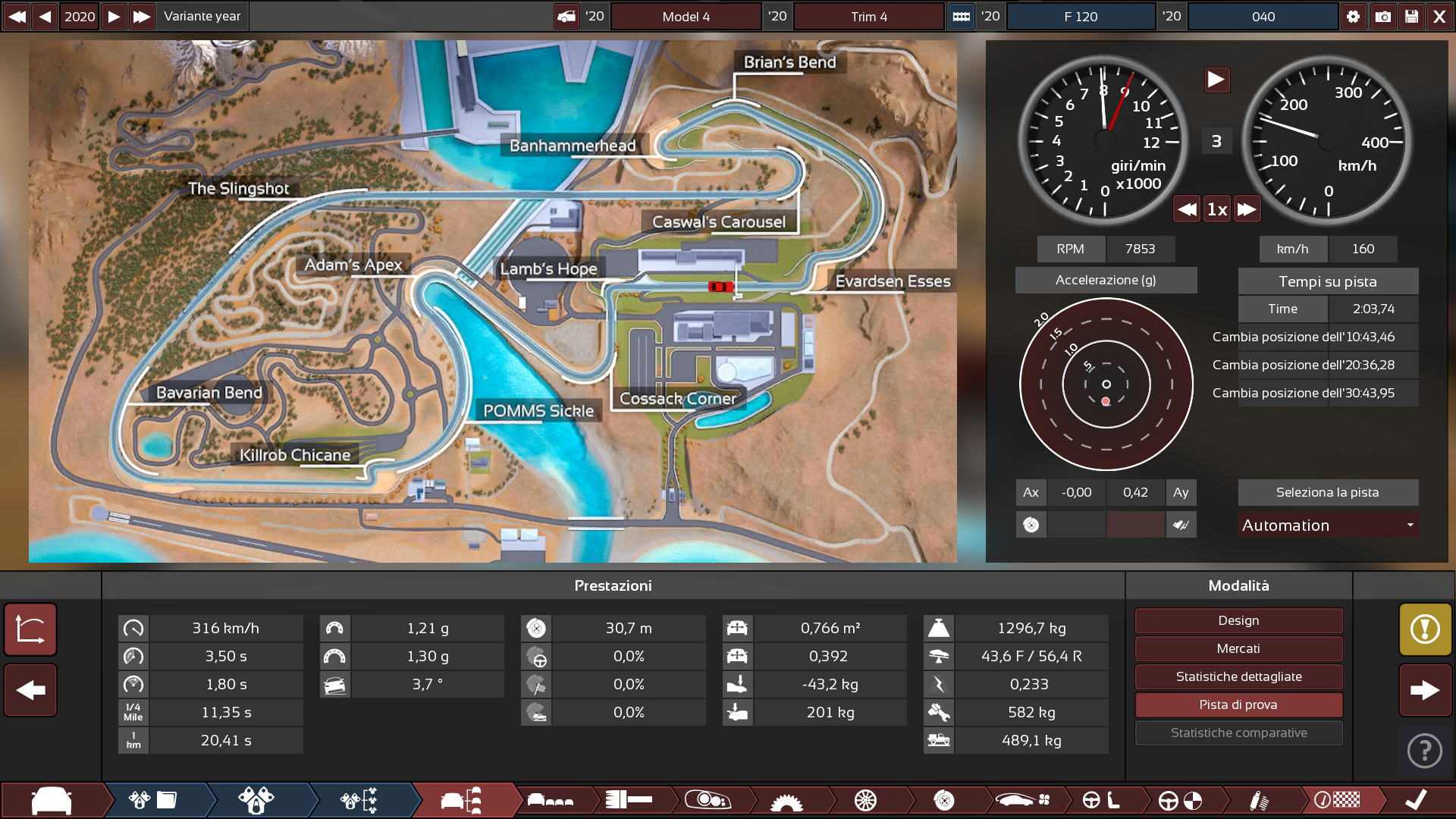The image size is (1456, 819).
Task: Click the Time lap value 2:03,74
Action: 1373,309
